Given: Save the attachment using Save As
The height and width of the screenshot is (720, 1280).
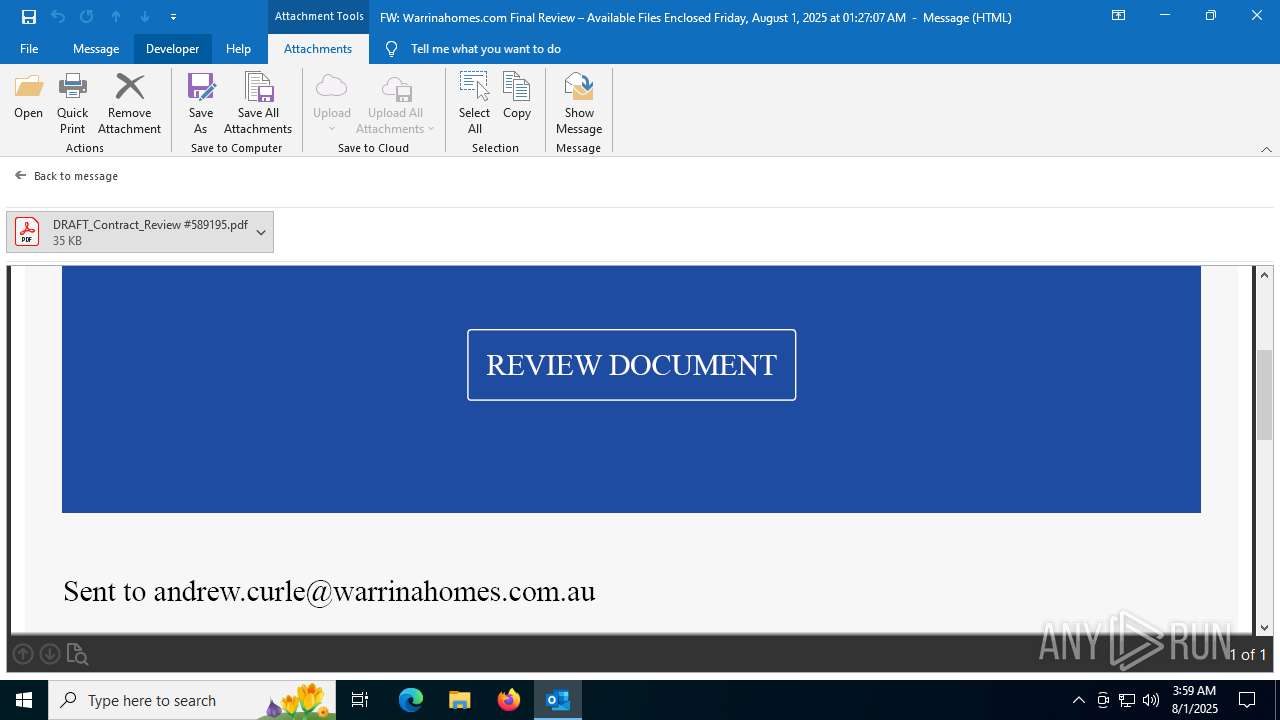Looking at the screenshot, I should click(x=200, y=104).
